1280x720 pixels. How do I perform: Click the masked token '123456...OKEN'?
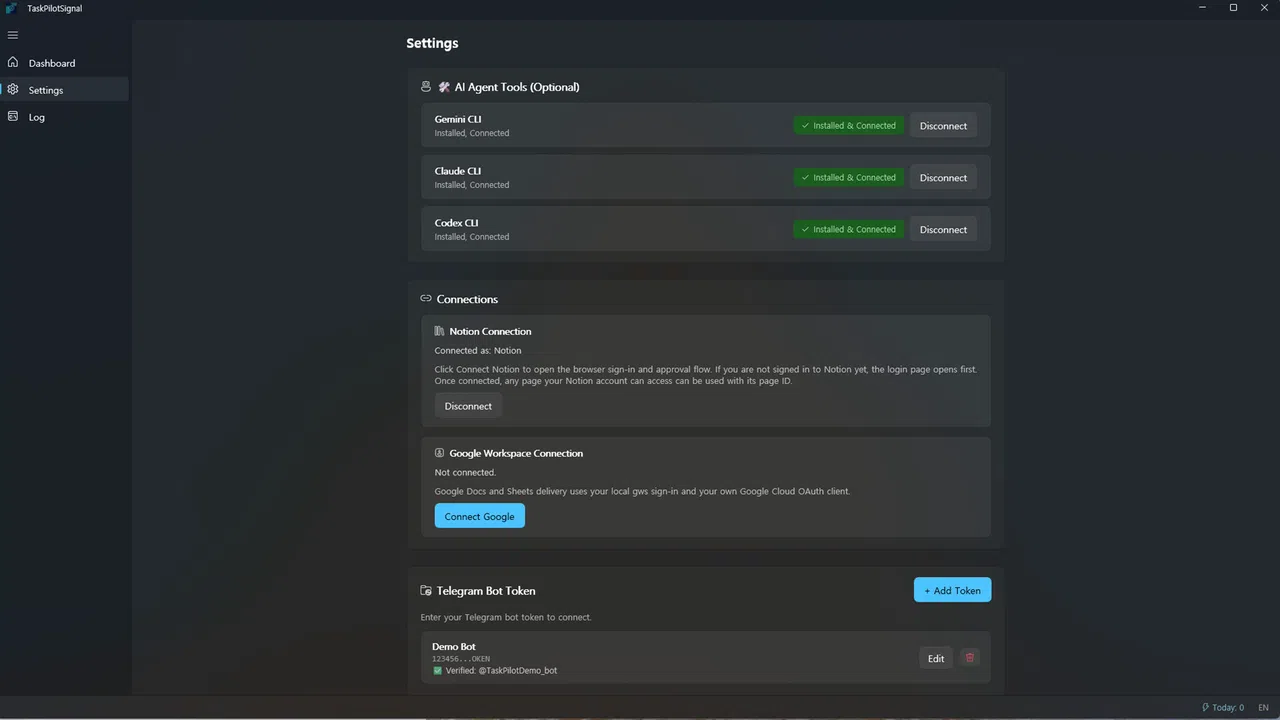click(461, 659)
